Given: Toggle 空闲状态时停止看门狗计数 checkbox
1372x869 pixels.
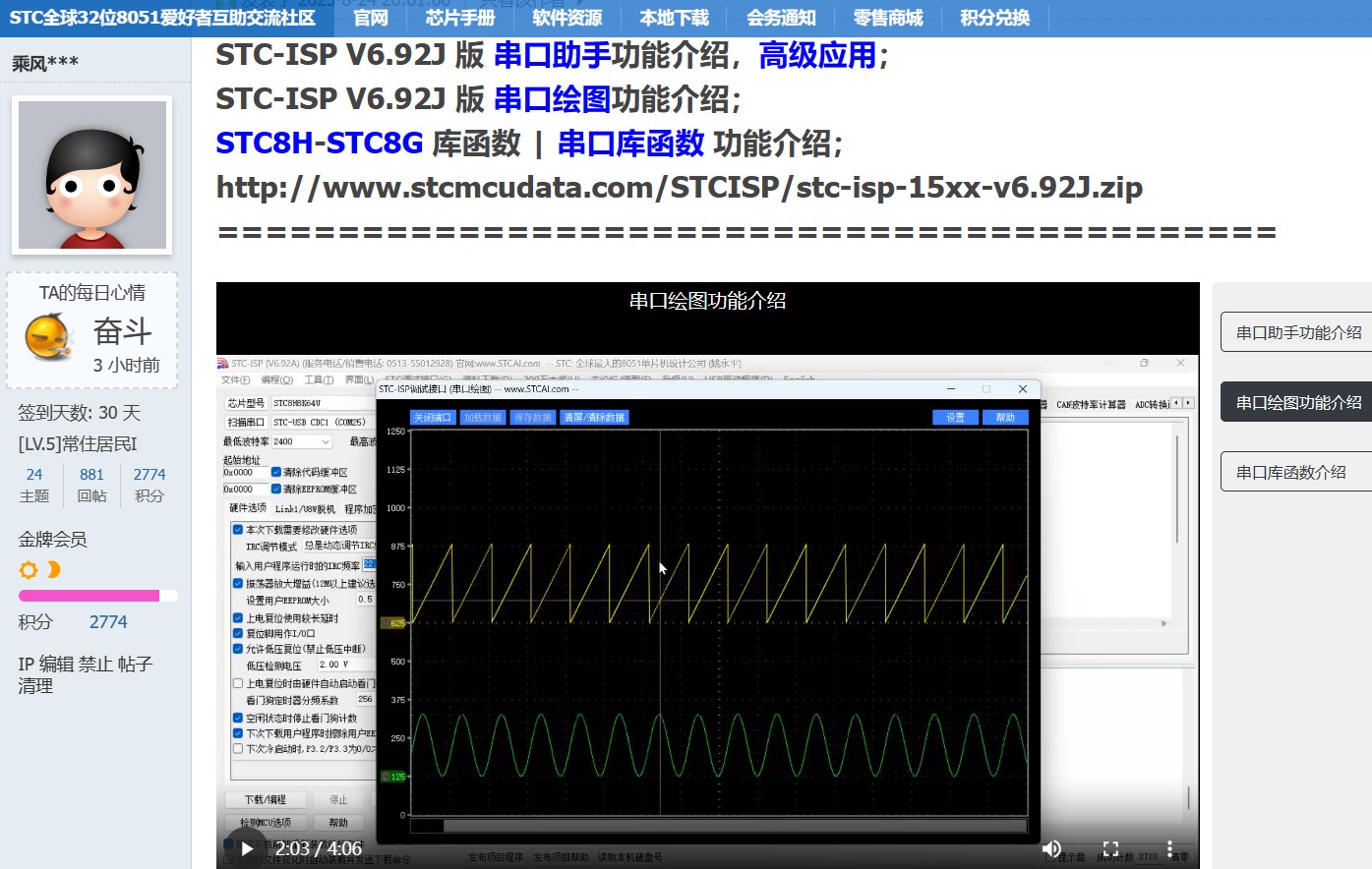Looking at the screenshot, I should [238, 718].
